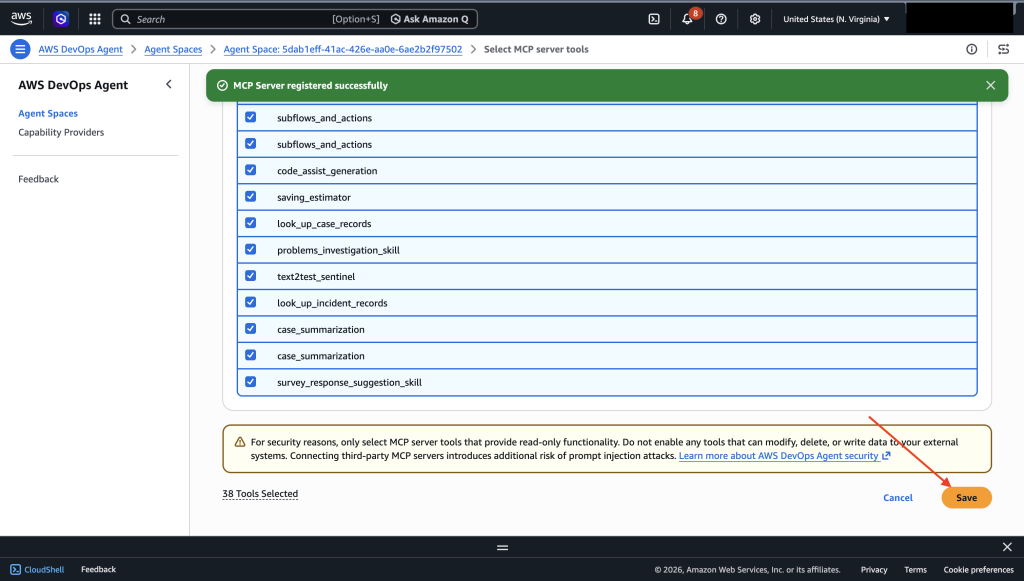The height and width of the screenshot is (581, 1024).
Task: Uncheck text2test_sentinel tool
Action: click(251, 275)
